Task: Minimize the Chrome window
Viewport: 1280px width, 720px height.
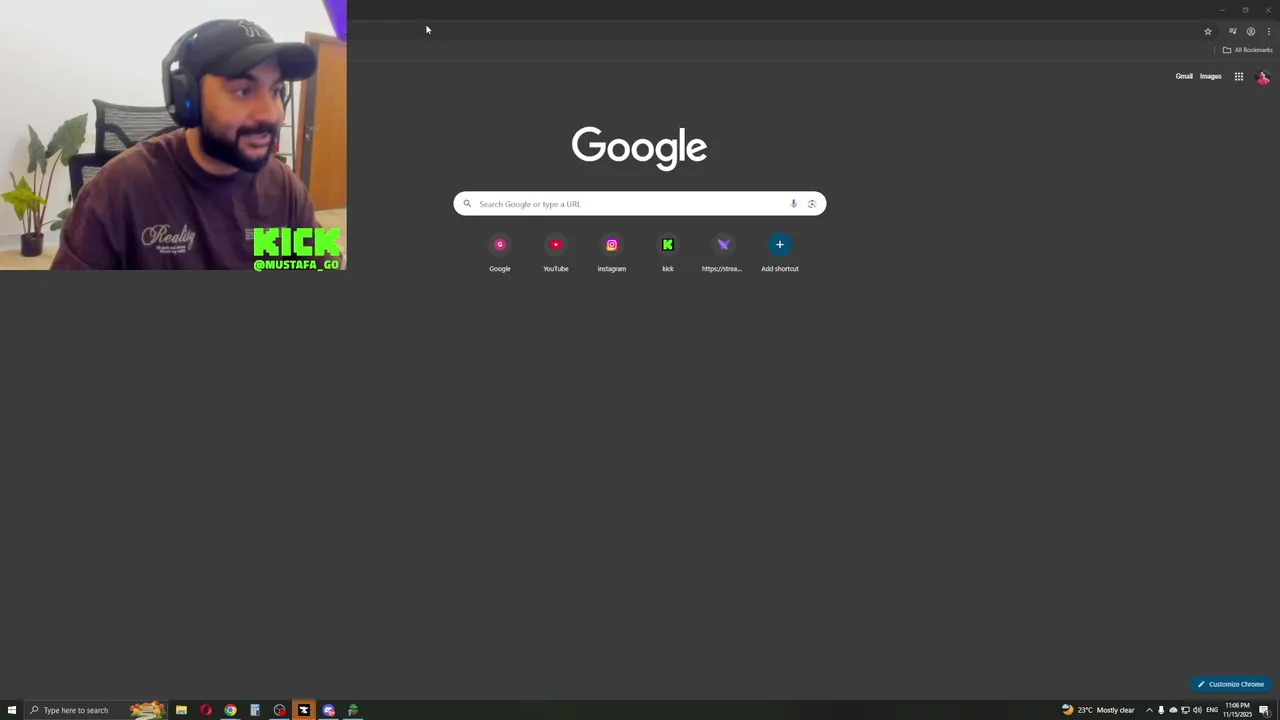Action: point(1221,10)
